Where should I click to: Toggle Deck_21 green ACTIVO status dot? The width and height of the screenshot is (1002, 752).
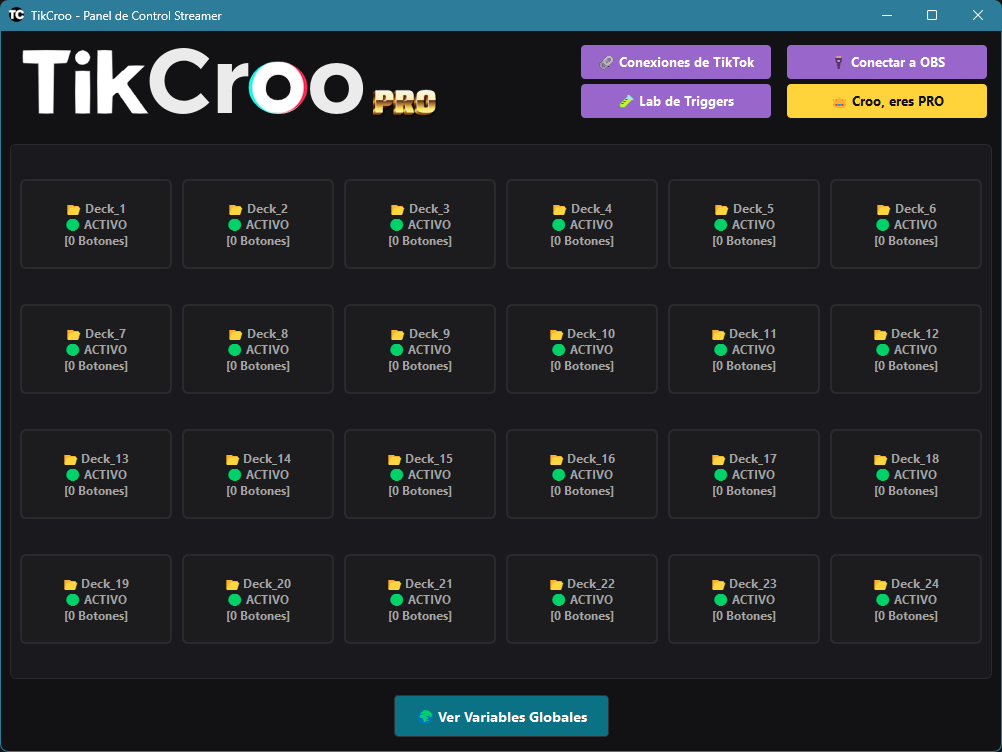397,600
